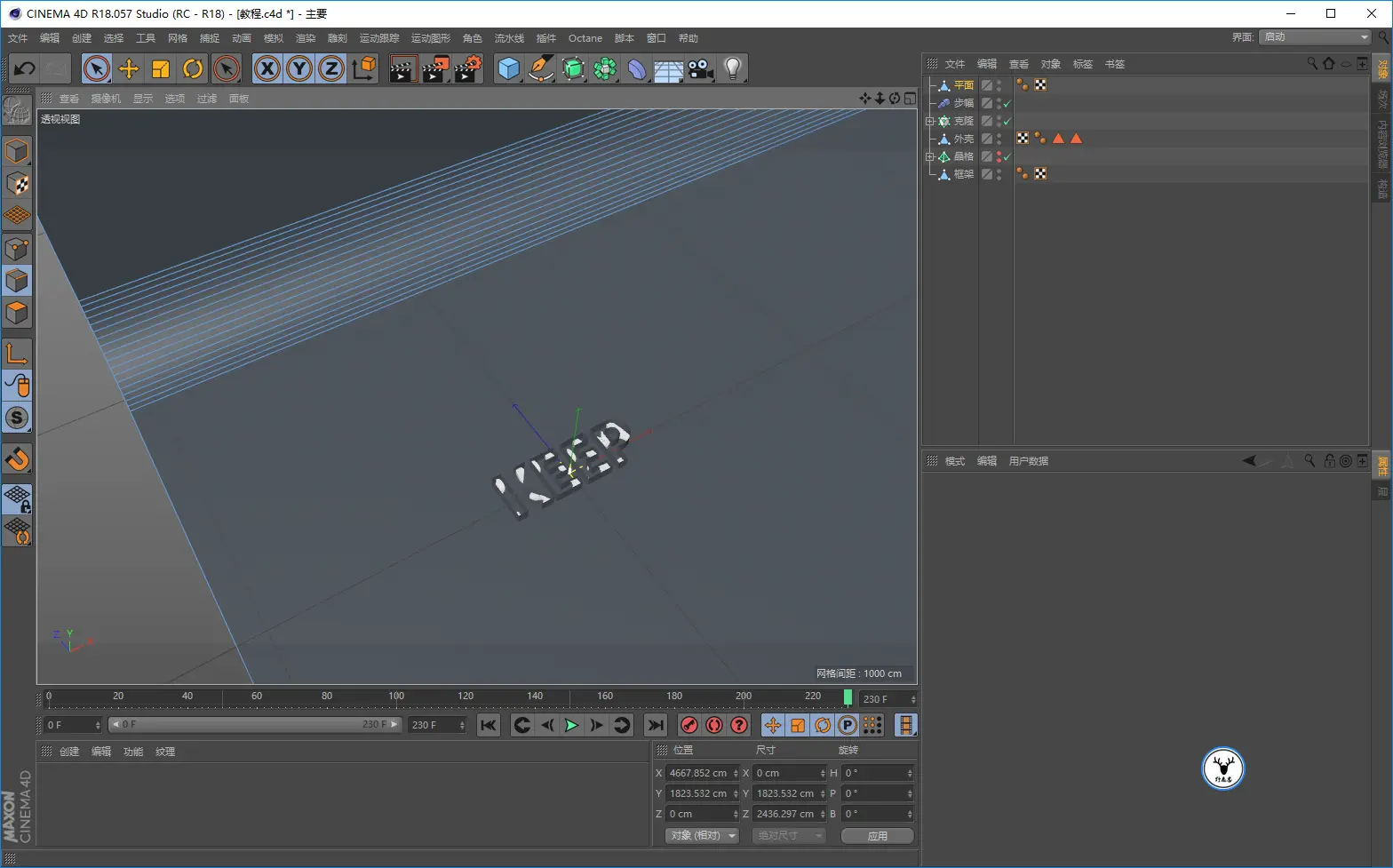Click the green playhead marker on the timeline
The height and width of the screenshot is (868, 1393).
click(848, 697)
